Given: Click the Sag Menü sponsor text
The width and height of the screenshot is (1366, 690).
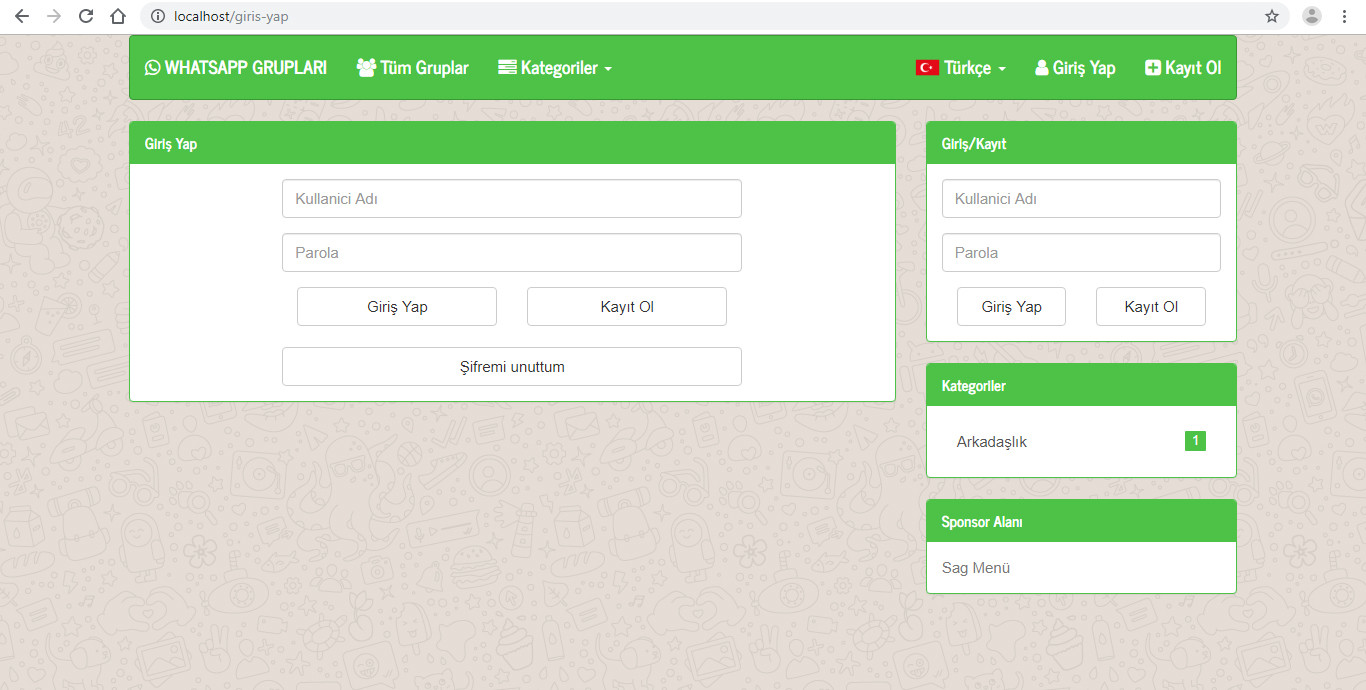Looking at the screenshot, I should point(976,568).
